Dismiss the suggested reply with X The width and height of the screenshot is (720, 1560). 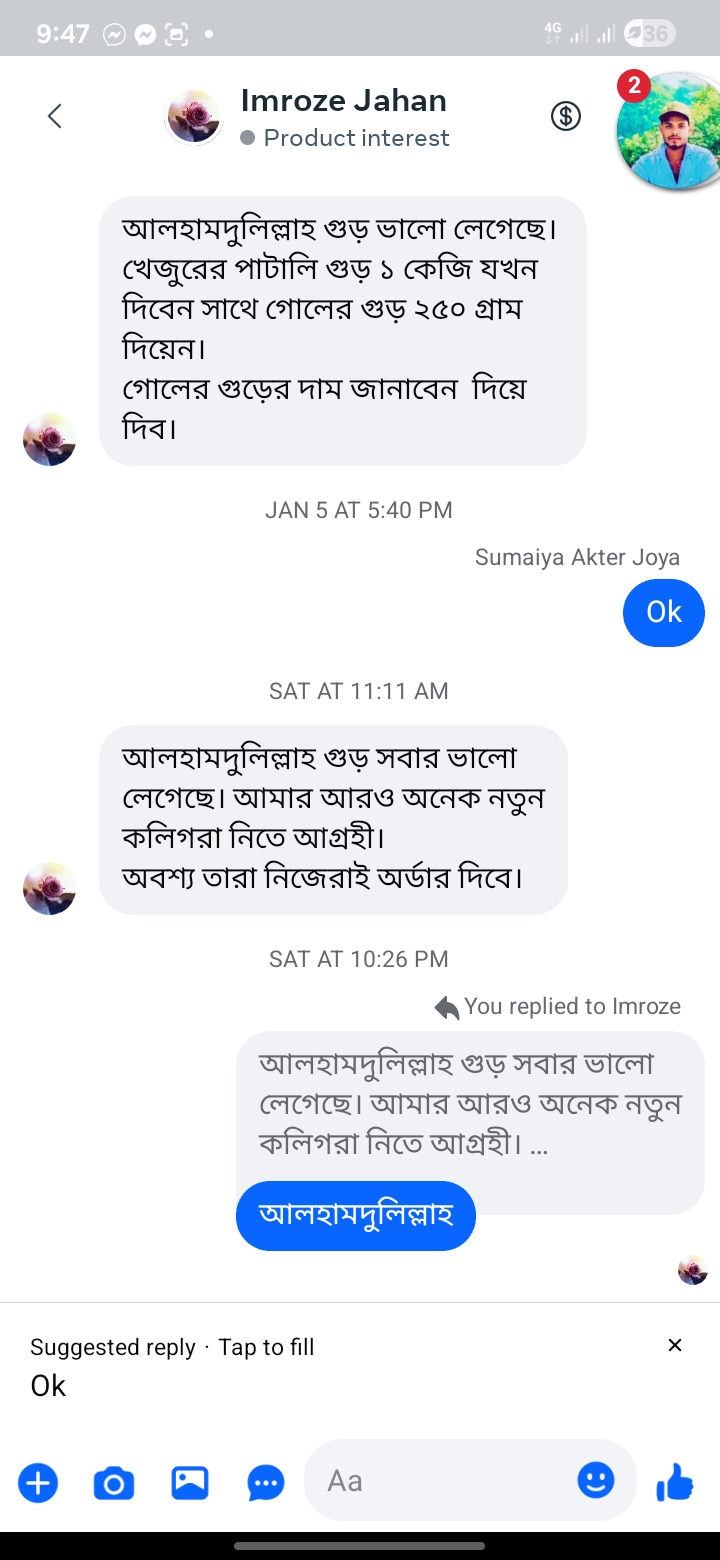pos(675,1345)
